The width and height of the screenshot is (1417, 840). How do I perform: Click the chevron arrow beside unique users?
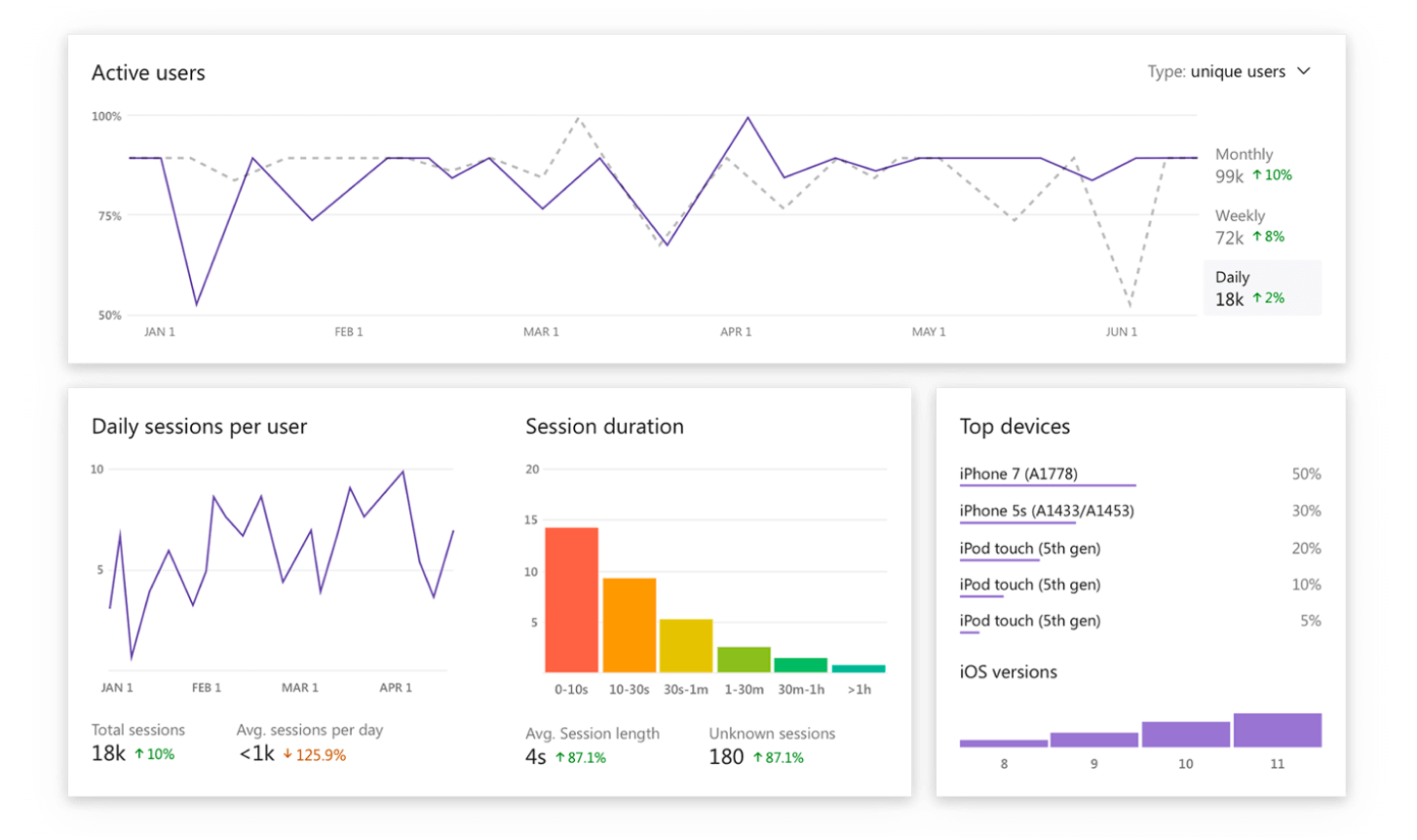1304,71
